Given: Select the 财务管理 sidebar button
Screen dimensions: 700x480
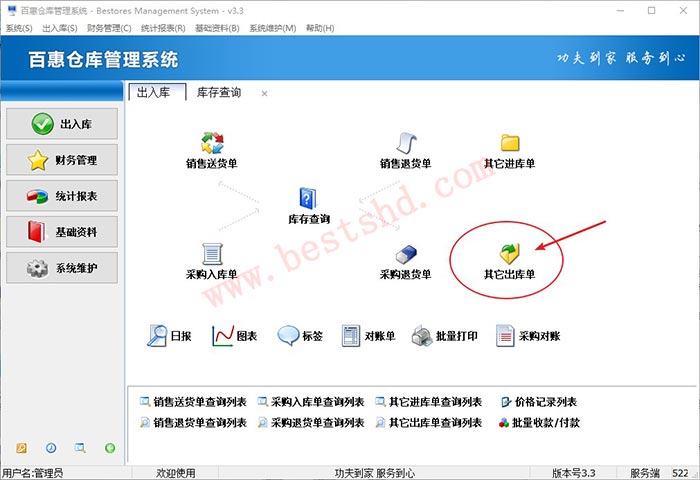Looking at the screenshot, I should (x=62, y=160).
